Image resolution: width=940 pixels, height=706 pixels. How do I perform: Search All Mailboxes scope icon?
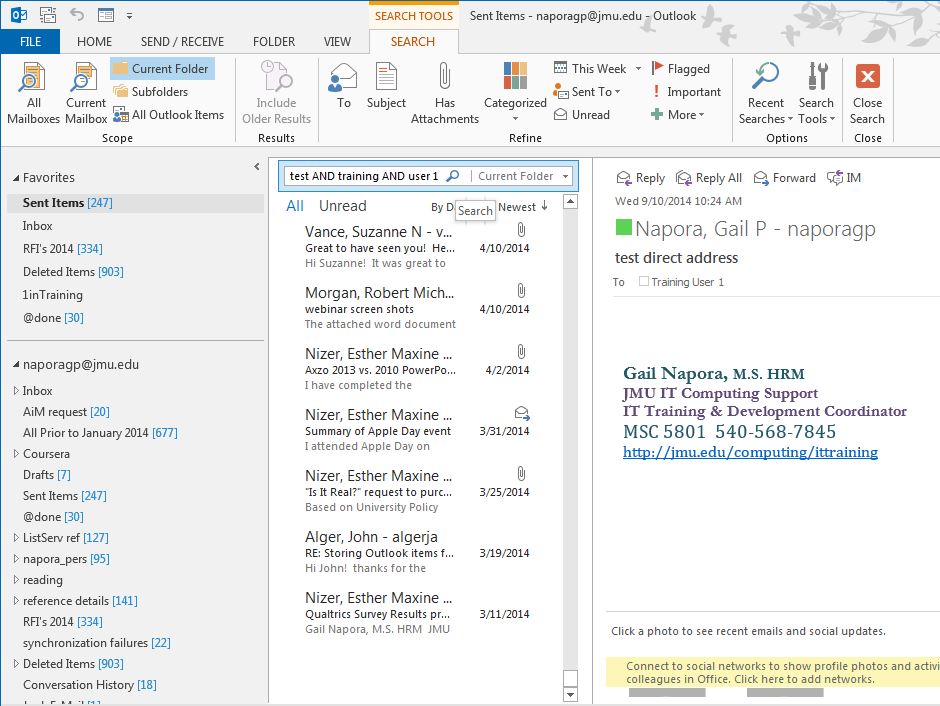click(33, 93)
